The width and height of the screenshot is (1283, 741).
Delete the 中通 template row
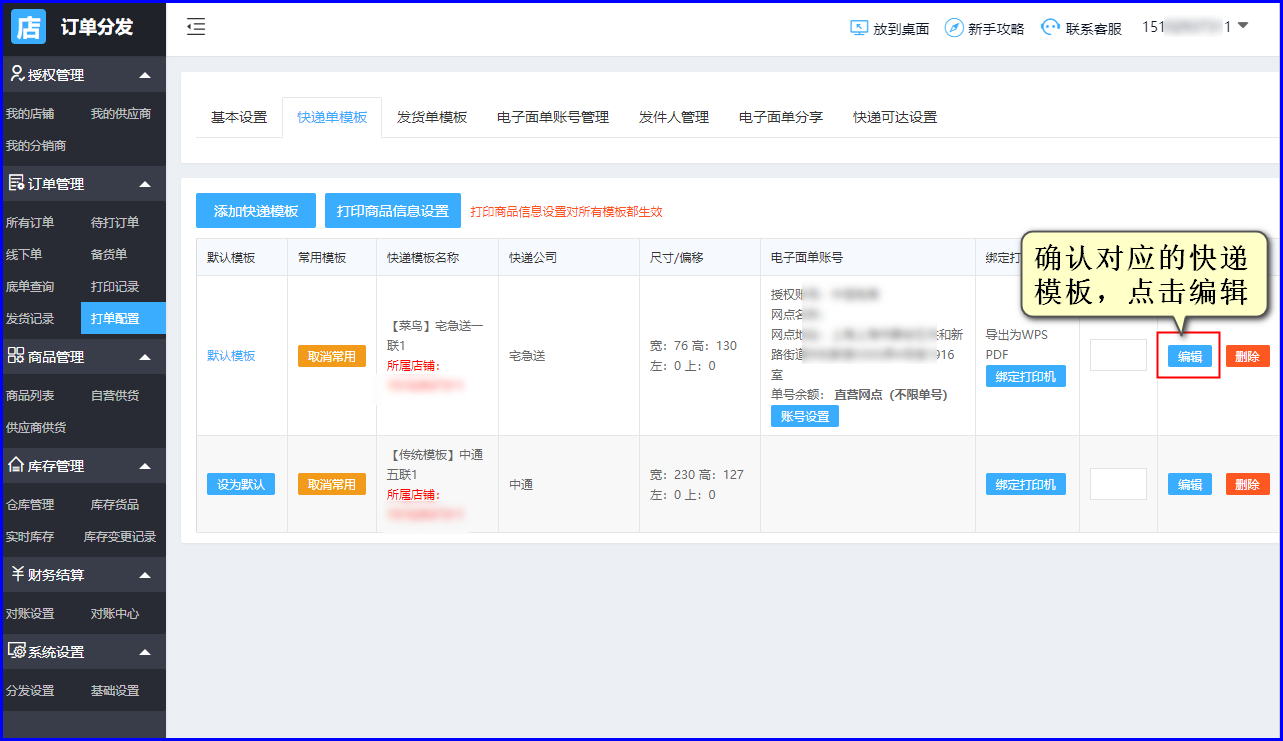(x=1247, y=484)
